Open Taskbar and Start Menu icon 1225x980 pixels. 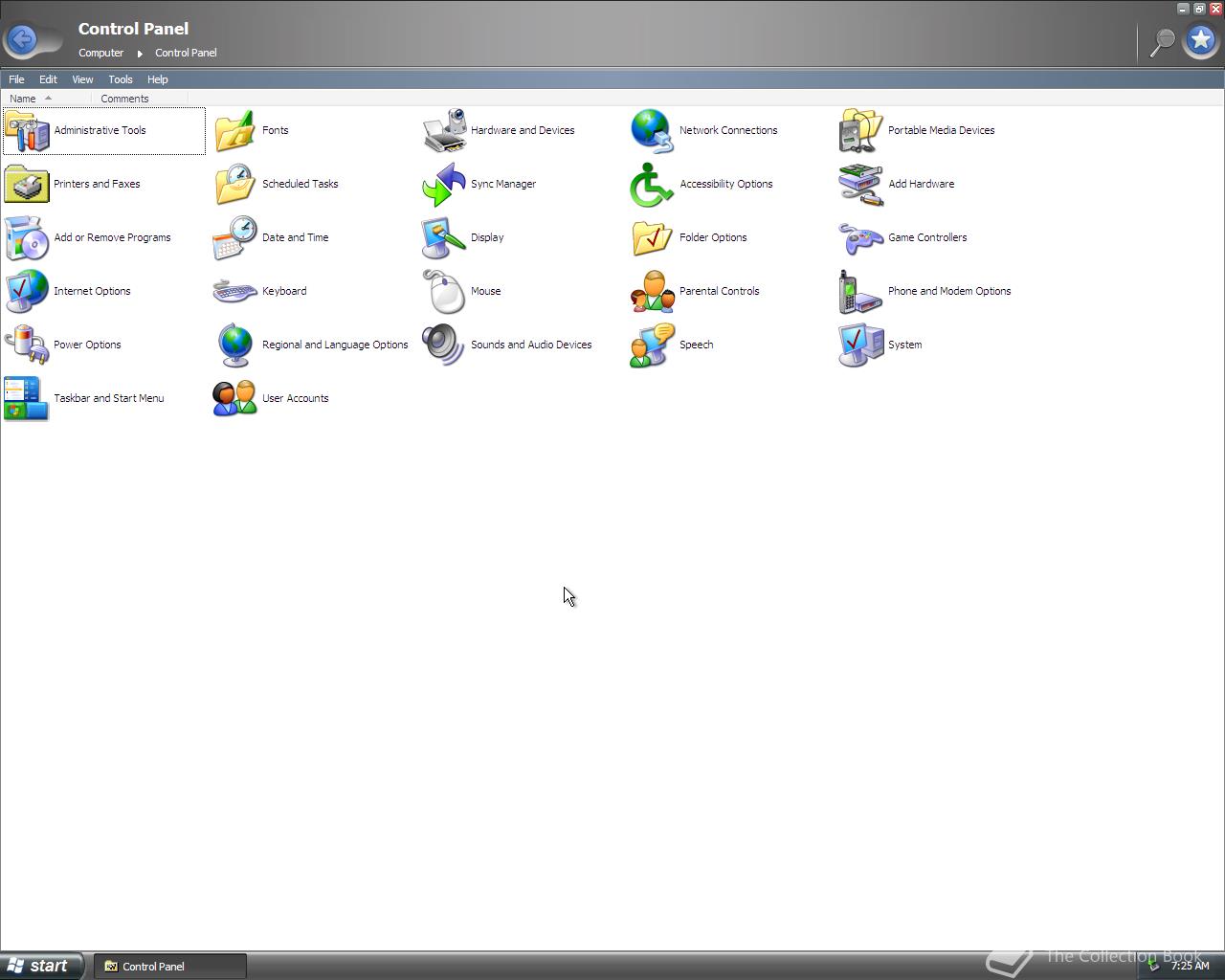pyautogui.click(x=27, y=398)
